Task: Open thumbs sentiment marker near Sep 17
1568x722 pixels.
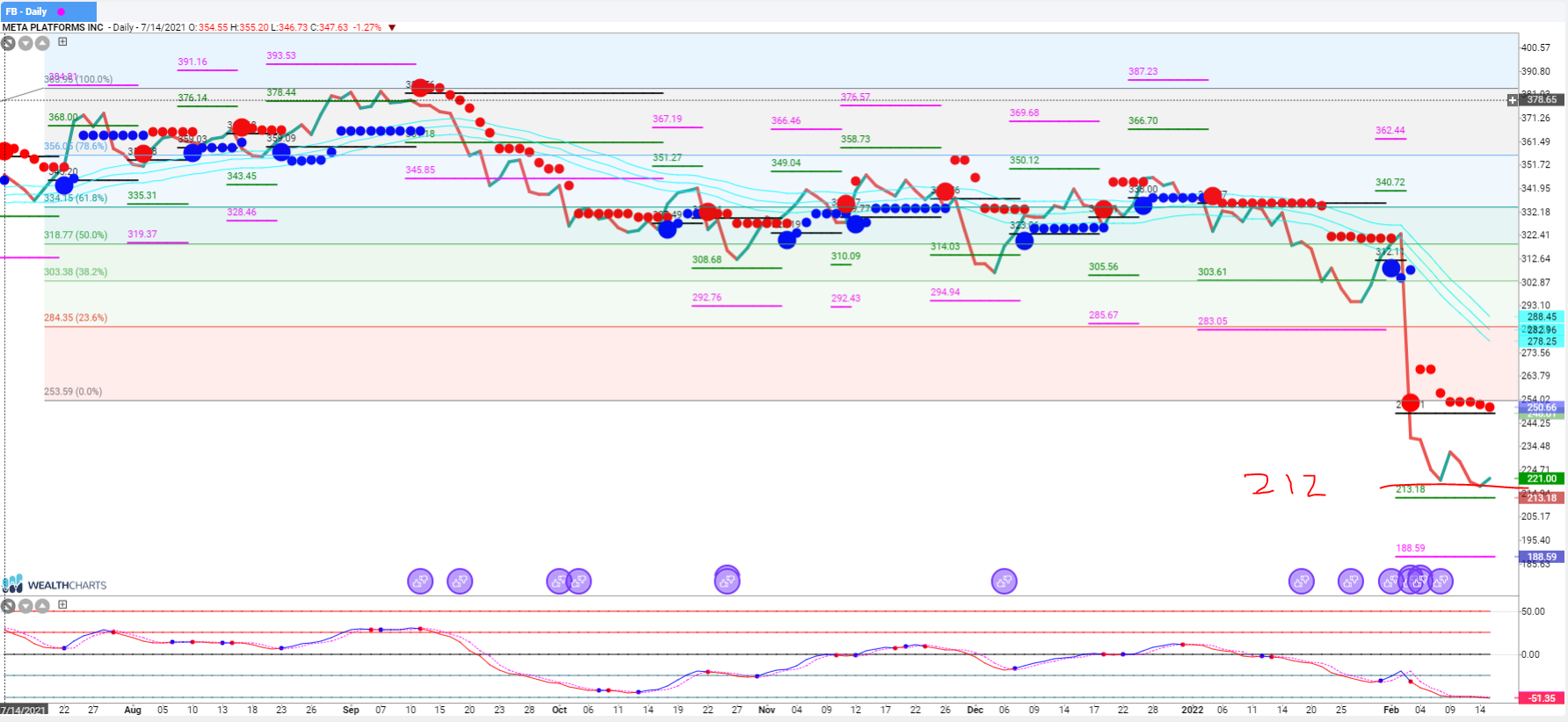Action: (460, 581)
